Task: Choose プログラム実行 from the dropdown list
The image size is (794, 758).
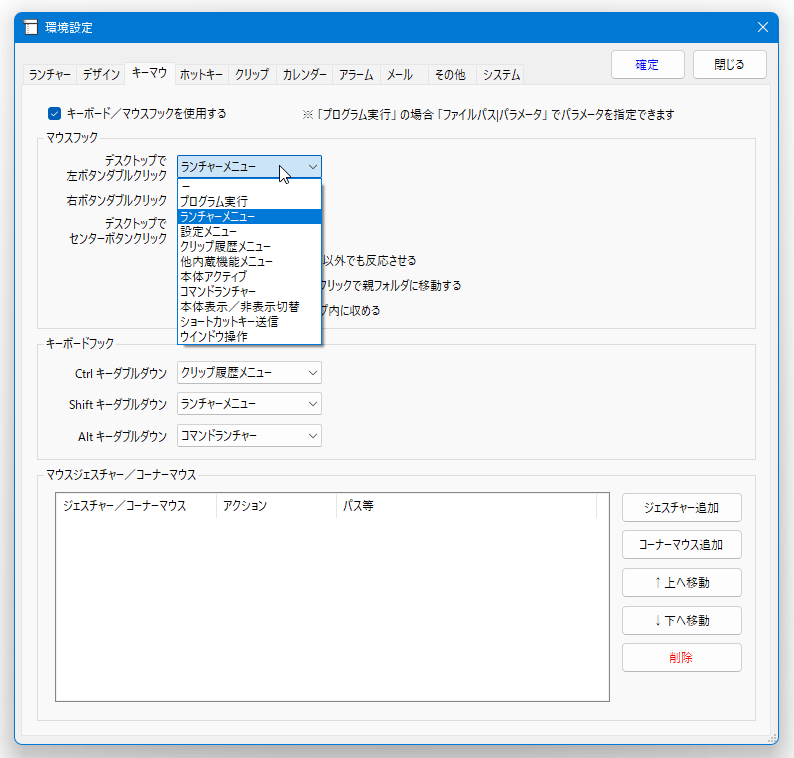Action: click(249, 202)
